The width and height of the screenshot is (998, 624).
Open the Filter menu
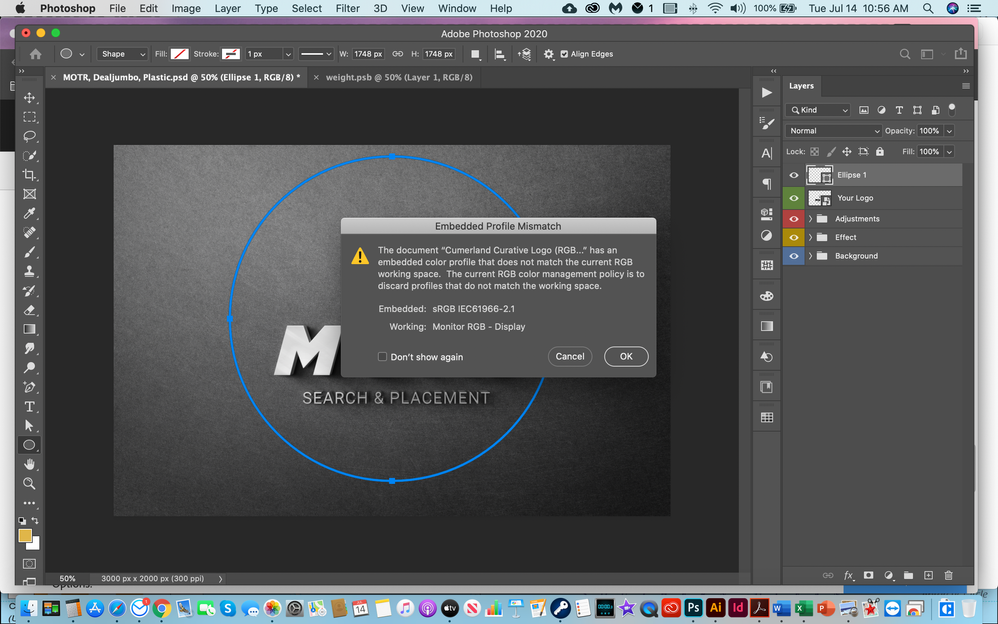point(347,8)
